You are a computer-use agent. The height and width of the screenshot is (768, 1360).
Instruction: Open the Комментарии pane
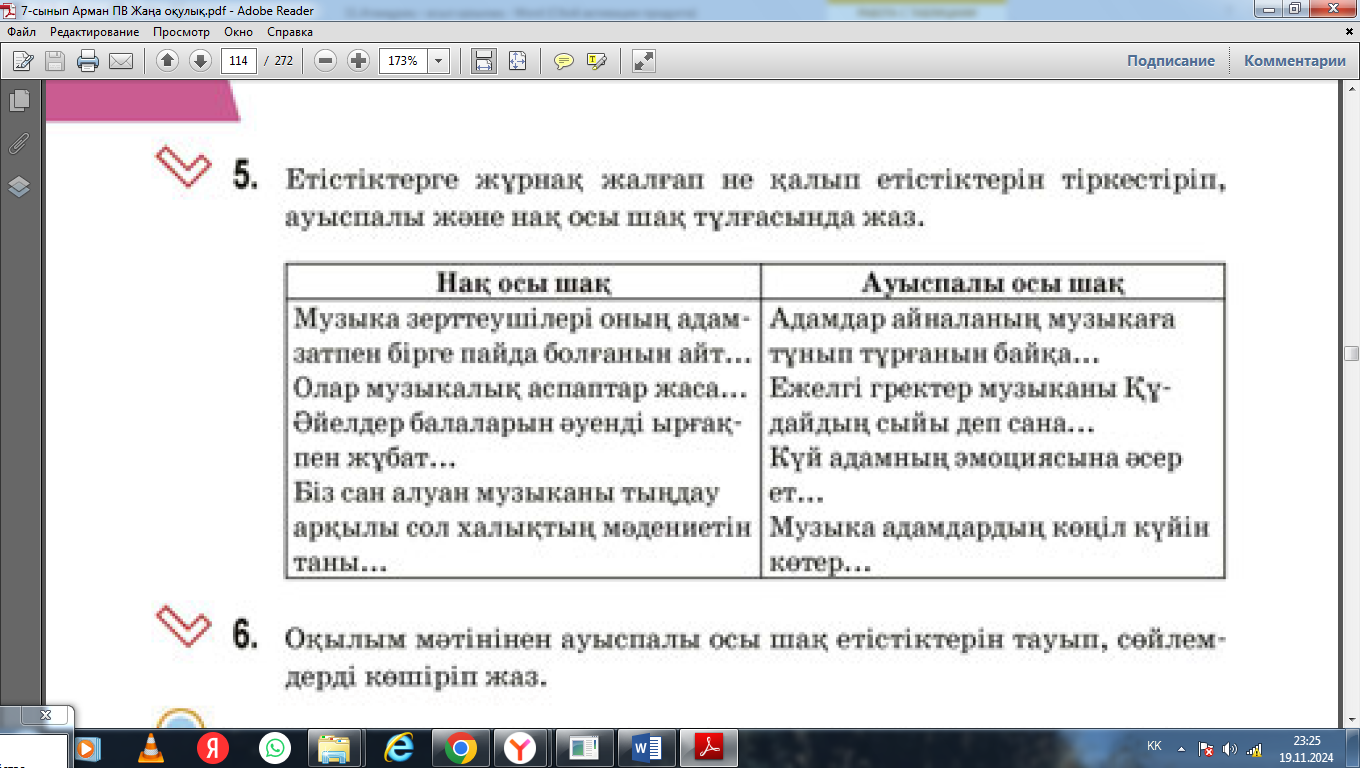(x=1294, y=61)
